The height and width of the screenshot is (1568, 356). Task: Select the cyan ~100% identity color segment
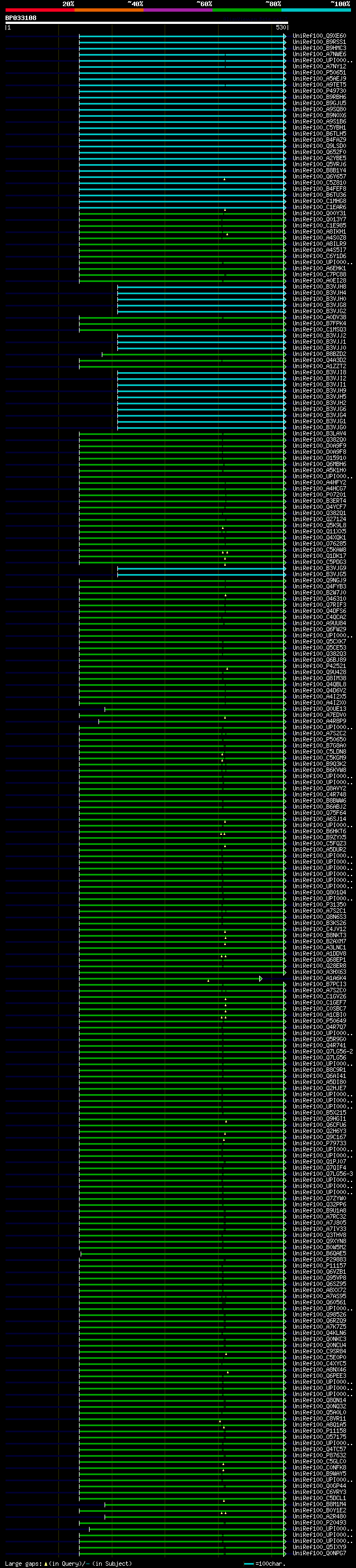(x=316, y=10)
